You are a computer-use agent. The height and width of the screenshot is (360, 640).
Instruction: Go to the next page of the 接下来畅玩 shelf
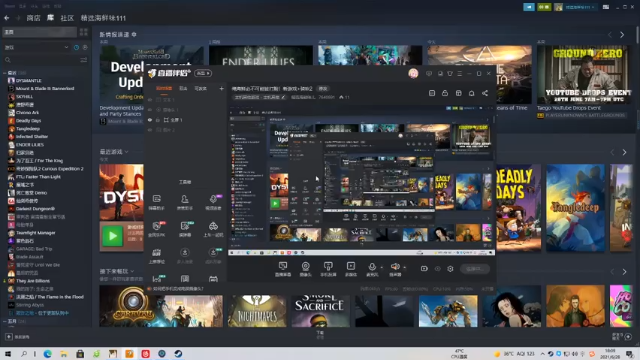coord(624,272)
